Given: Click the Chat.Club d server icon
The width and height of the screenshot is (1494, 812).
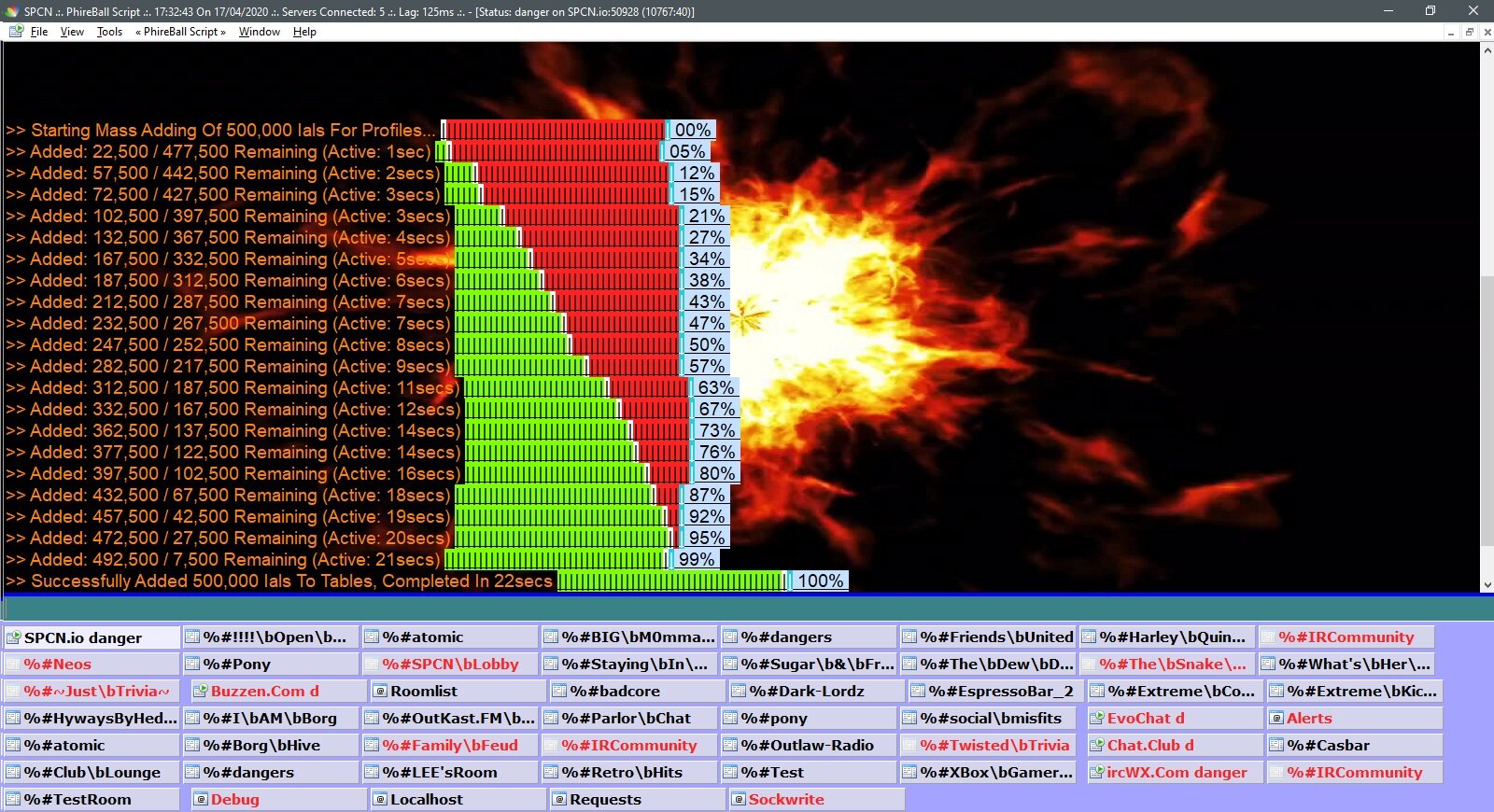Looking at the screenshot, I should (1096, 746).
